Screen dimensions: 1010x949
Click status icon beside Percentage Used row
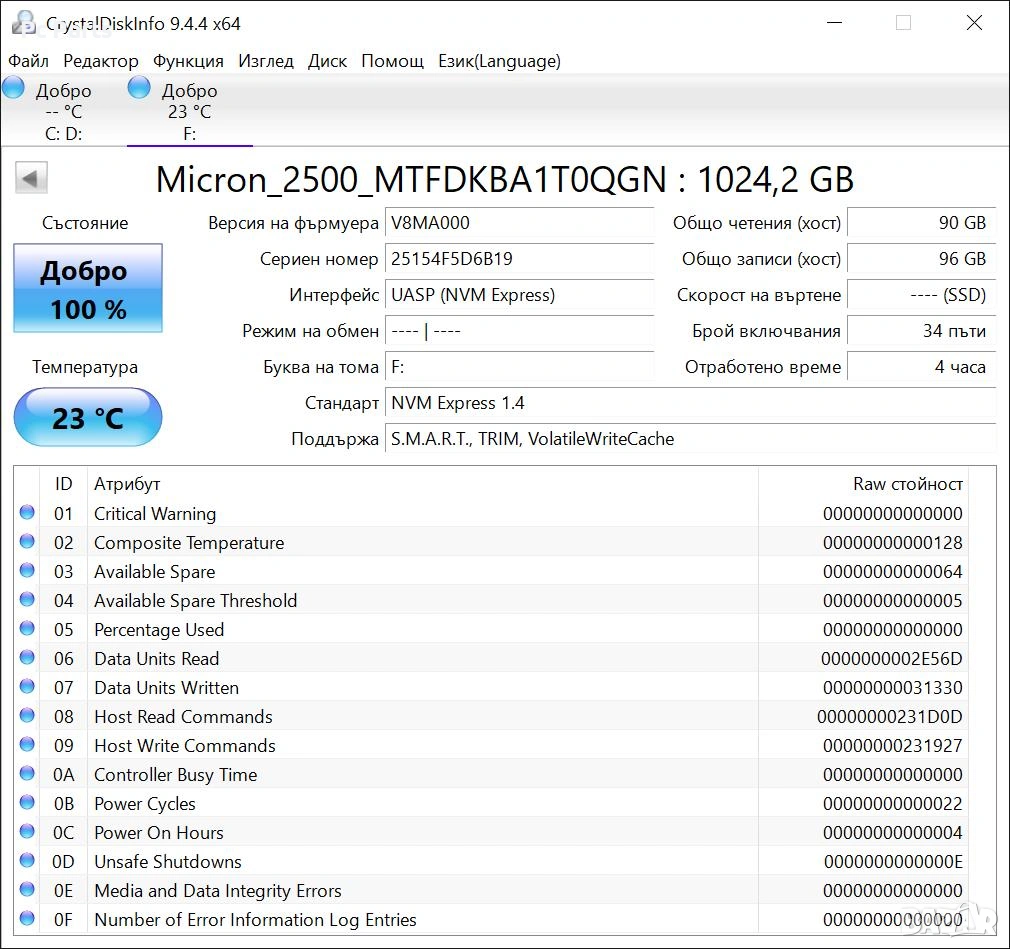(27, 629)
